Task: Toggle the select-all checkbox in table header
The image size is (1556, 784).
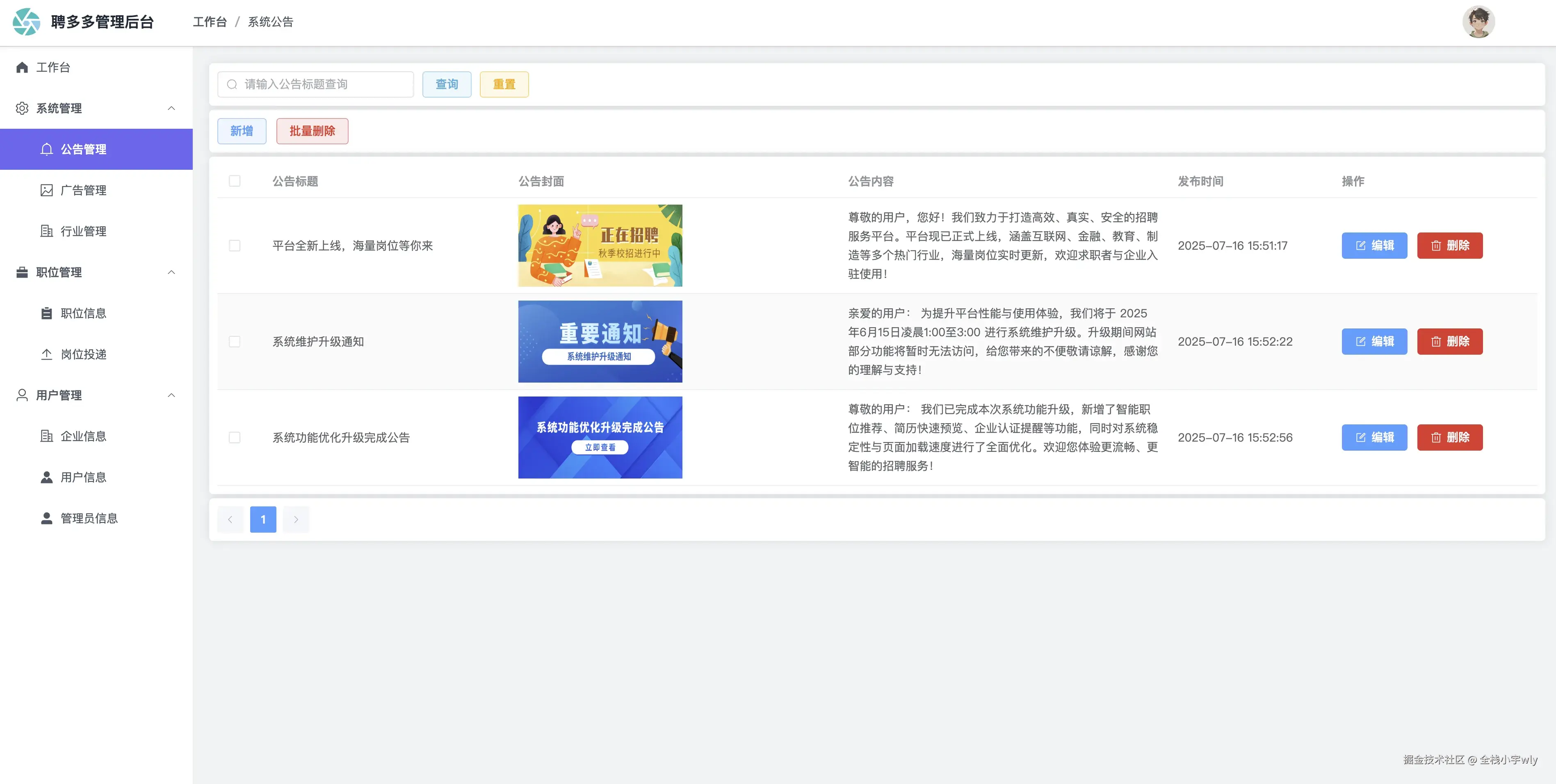Action: pyautogui.click(x=234, y=181)
